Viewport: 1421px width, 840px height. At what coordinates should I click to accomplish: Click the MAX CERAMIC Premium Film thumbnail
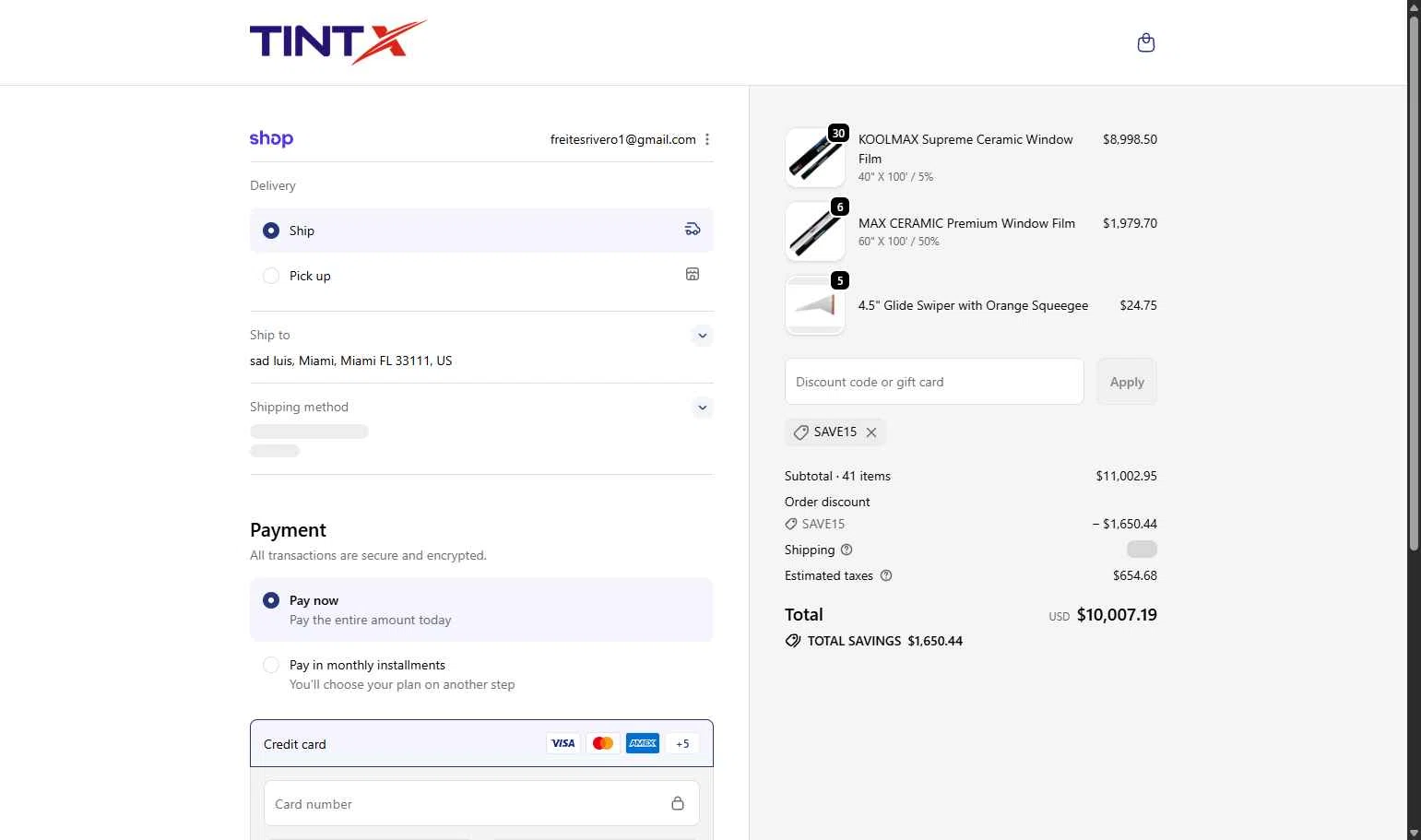point(815,231)
